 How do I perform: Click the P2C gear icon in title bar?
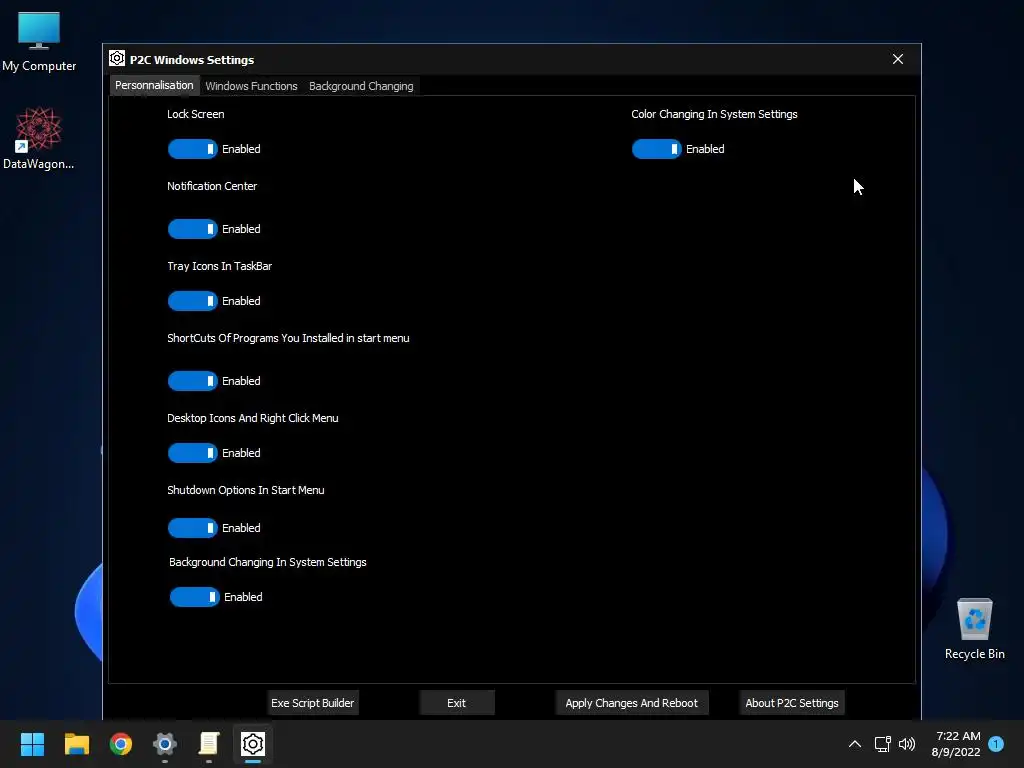(x=117, y=59)
